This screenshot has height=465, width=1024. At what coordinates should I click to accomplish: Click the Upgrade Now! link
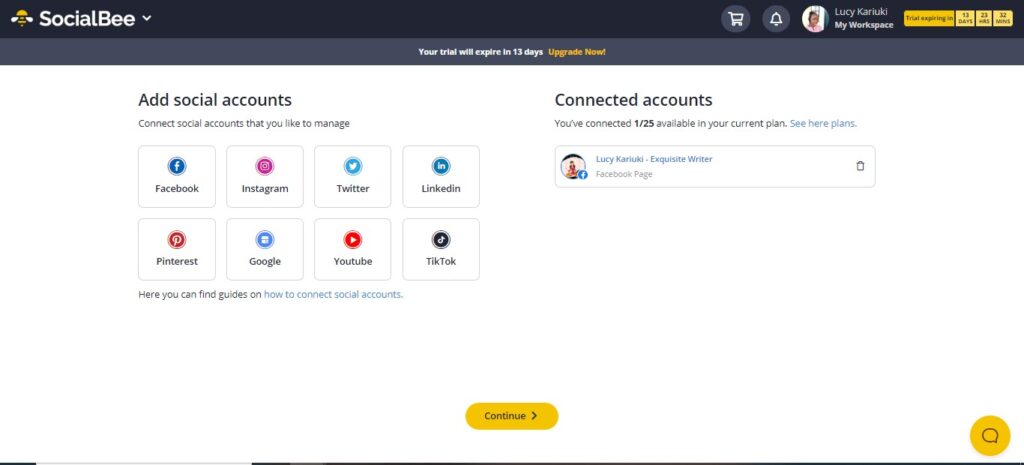coord(577,52)
